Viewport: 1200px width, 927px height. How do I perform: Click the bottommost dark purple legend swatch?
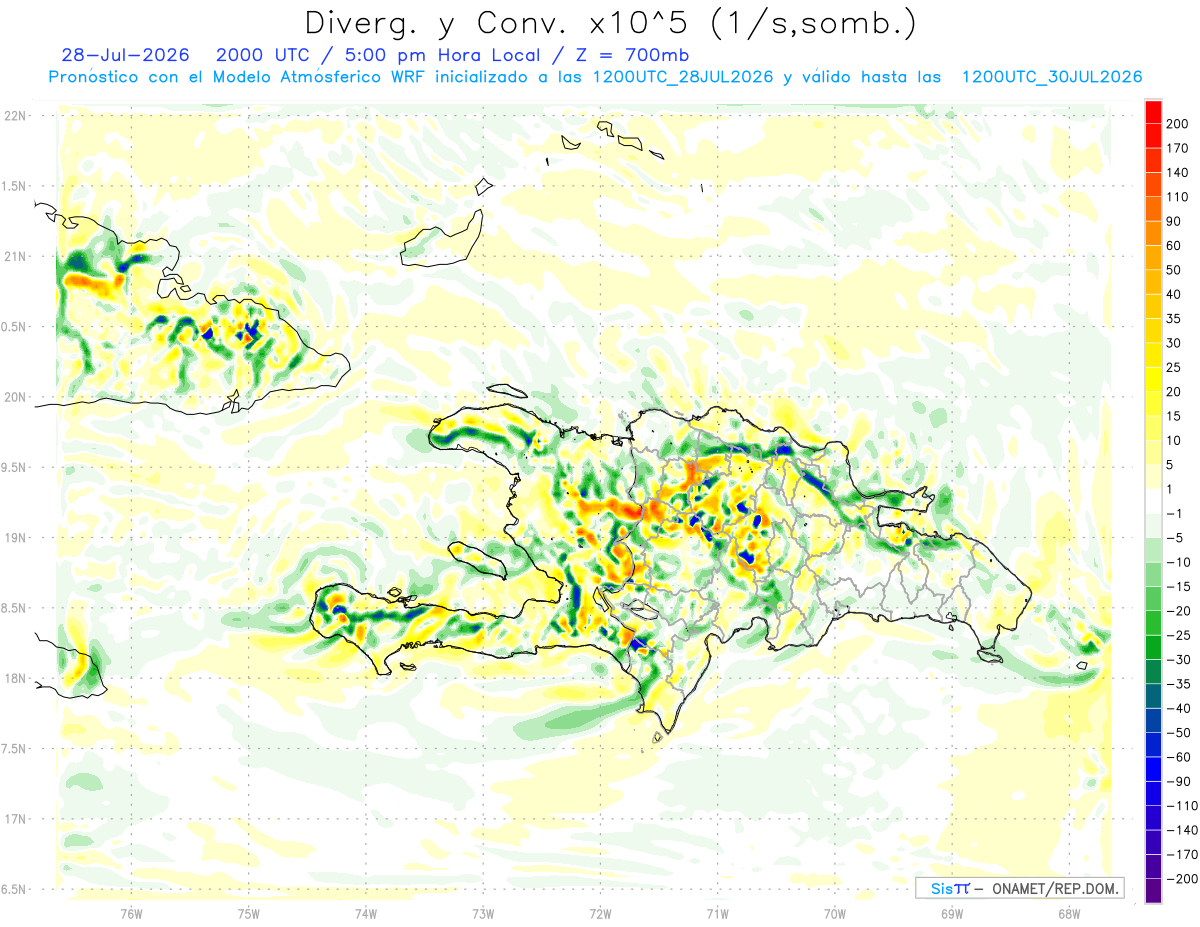pos(1153,890)
